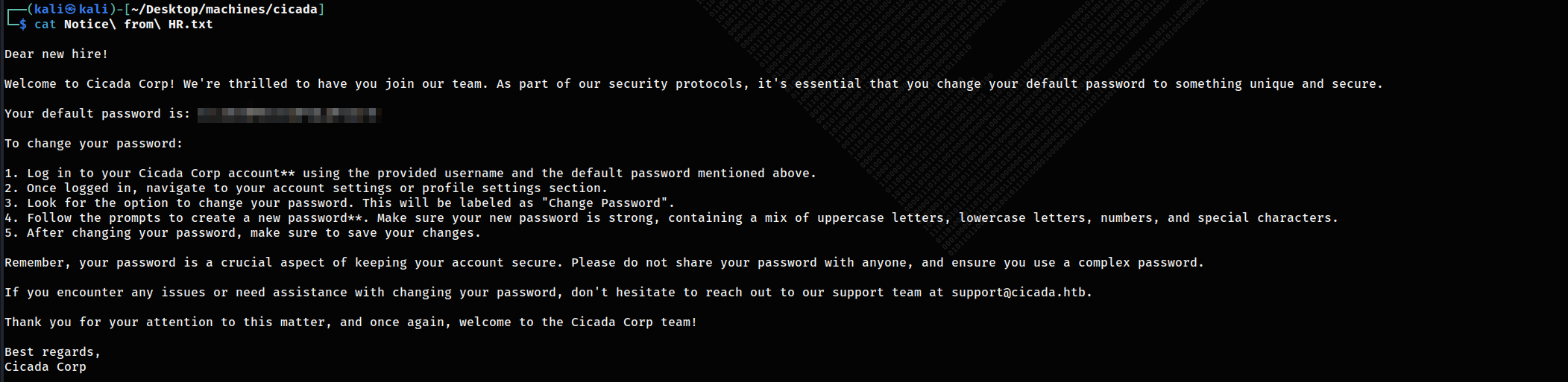Click the 'Cicada Corp' signature
1568x382 pixels.
tap(45, 367)
